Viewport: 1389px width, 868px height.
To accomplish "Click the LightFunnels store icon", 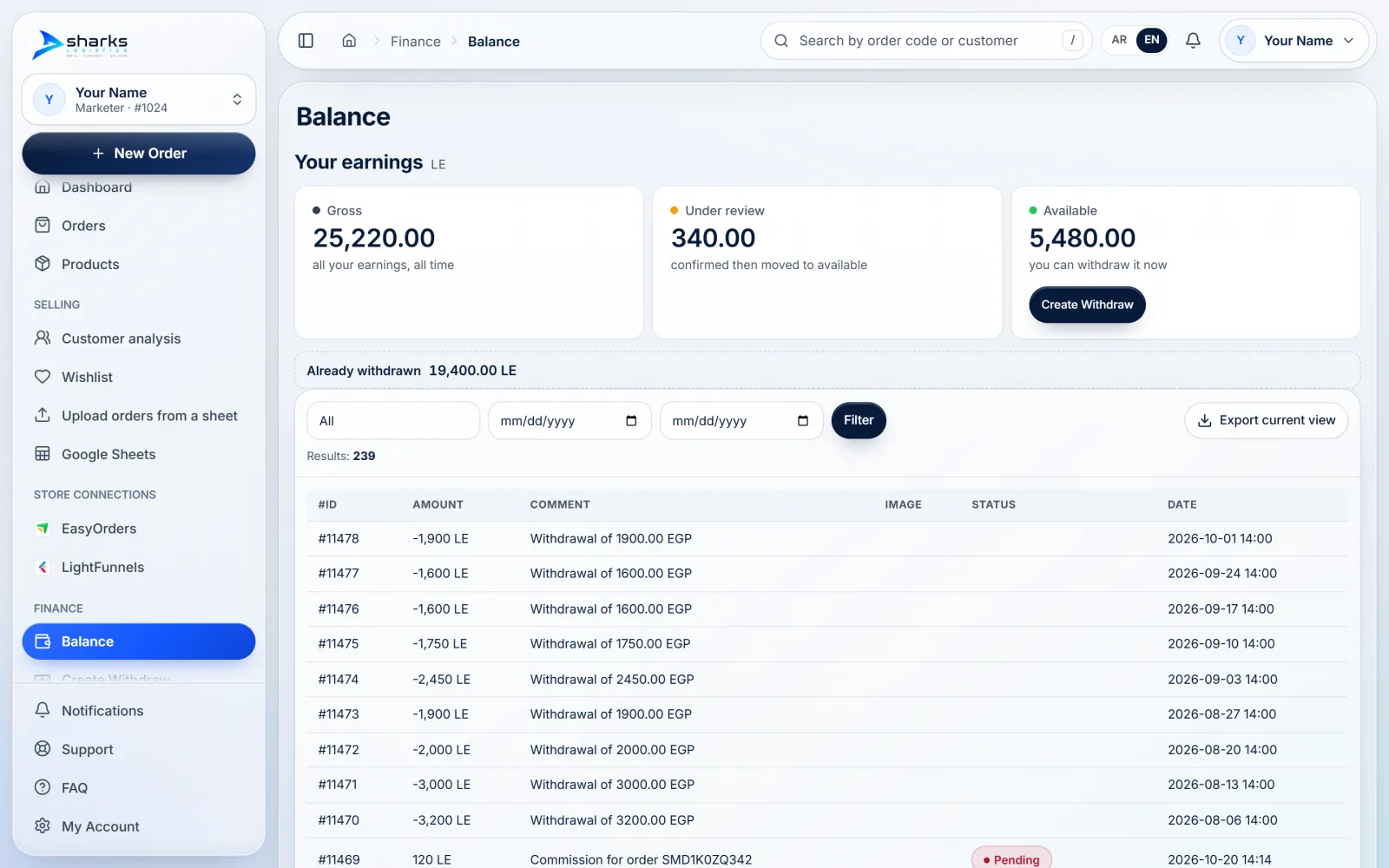I will pyautogui.click(x=43, y=567).
